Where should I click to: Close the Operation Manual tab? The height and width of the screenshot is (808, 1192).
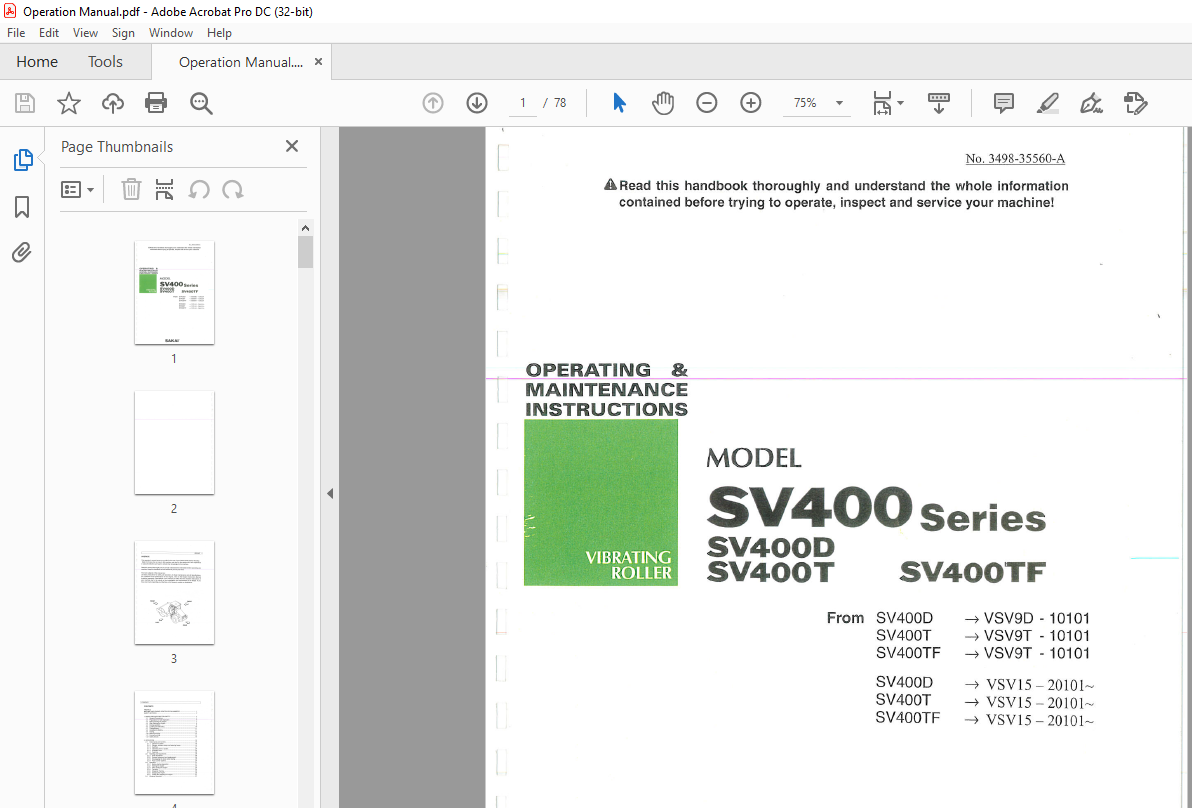point(319,62)
